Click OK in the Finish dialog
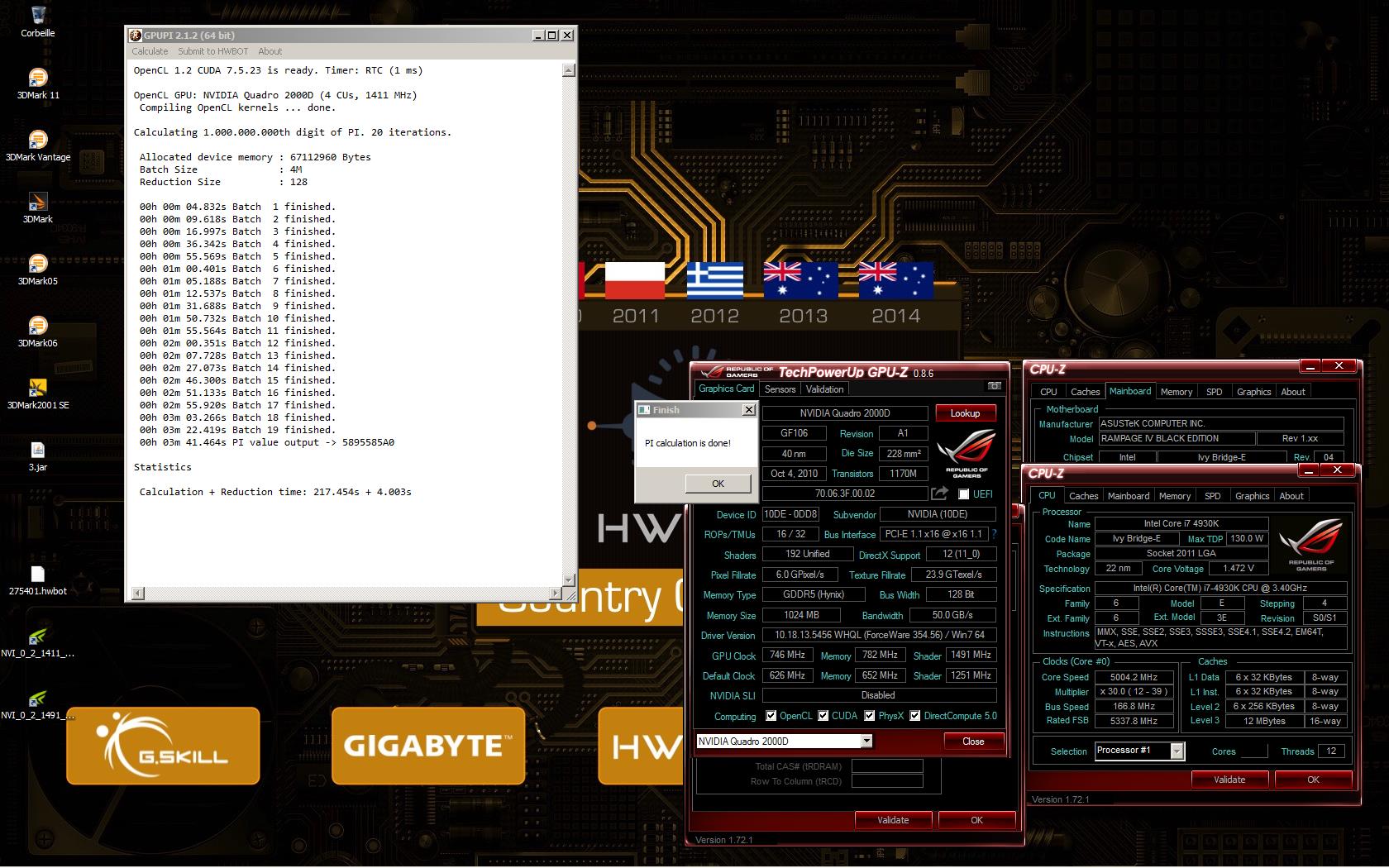Image resolution: width=1389 pixels, height=868 pixels. (718, 484)
